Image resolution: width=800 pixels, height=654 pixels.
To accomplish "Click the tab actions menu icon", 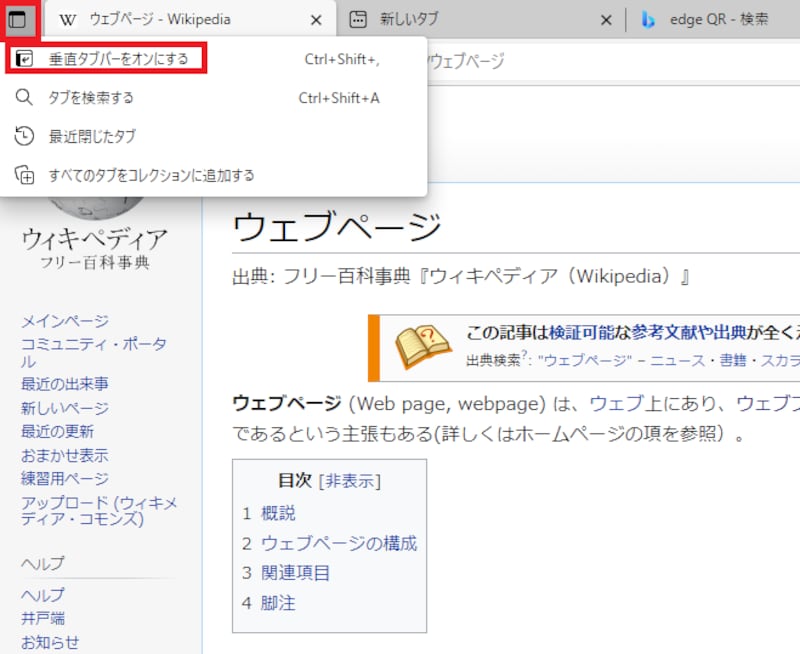I will click(19, 20).
